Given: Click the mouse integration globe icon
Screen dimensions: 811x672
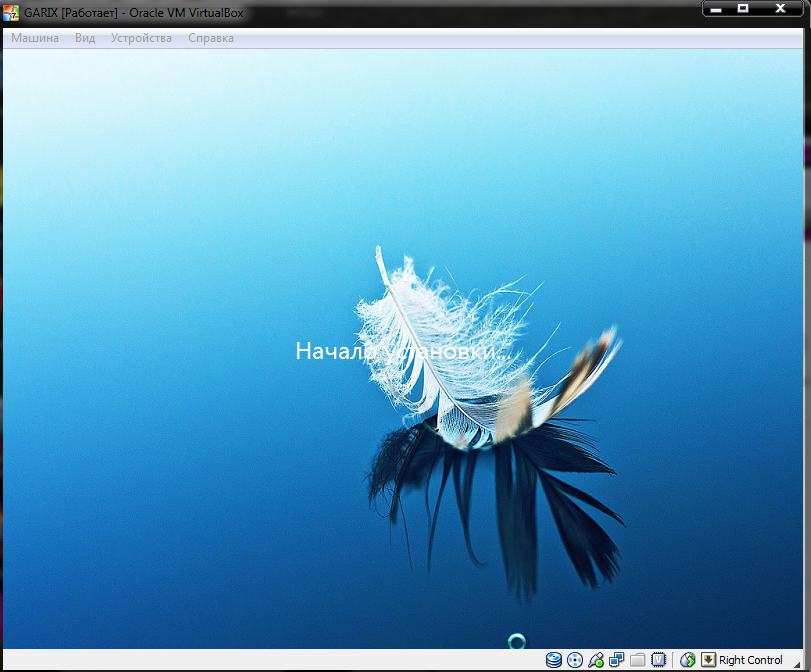Looking at the screenshot, I should click(x=687, y=660).
